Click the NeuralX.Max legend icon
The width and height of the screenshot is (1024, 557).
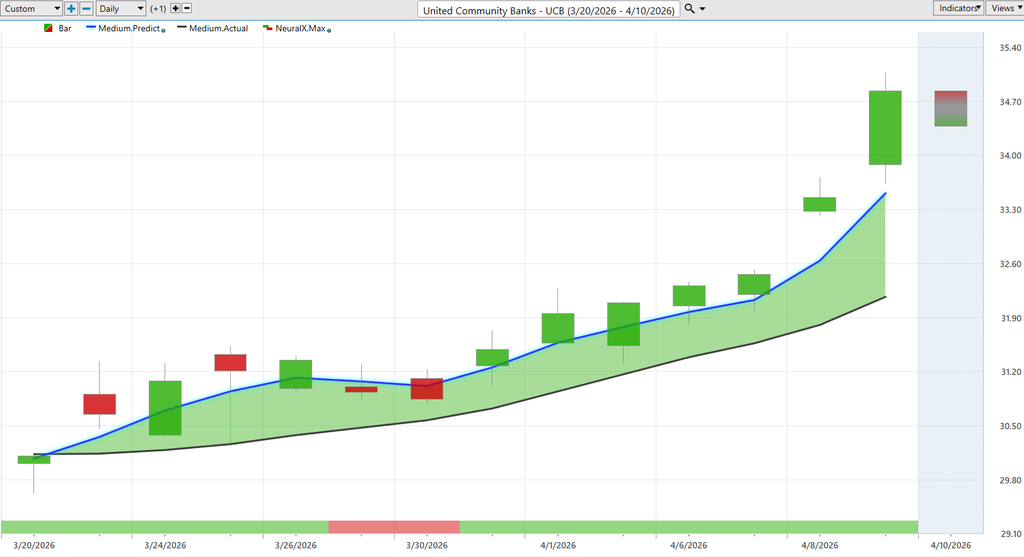(266, 29)
